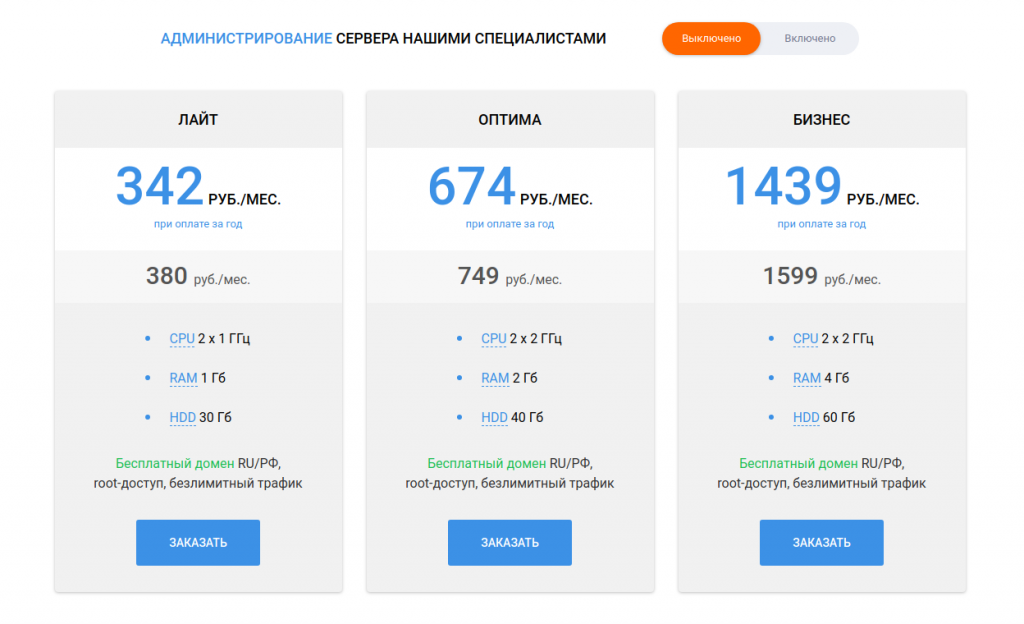Open CPU tooltip link in ОПТИМА card
Screen dimensions: 1024x624
494,339
